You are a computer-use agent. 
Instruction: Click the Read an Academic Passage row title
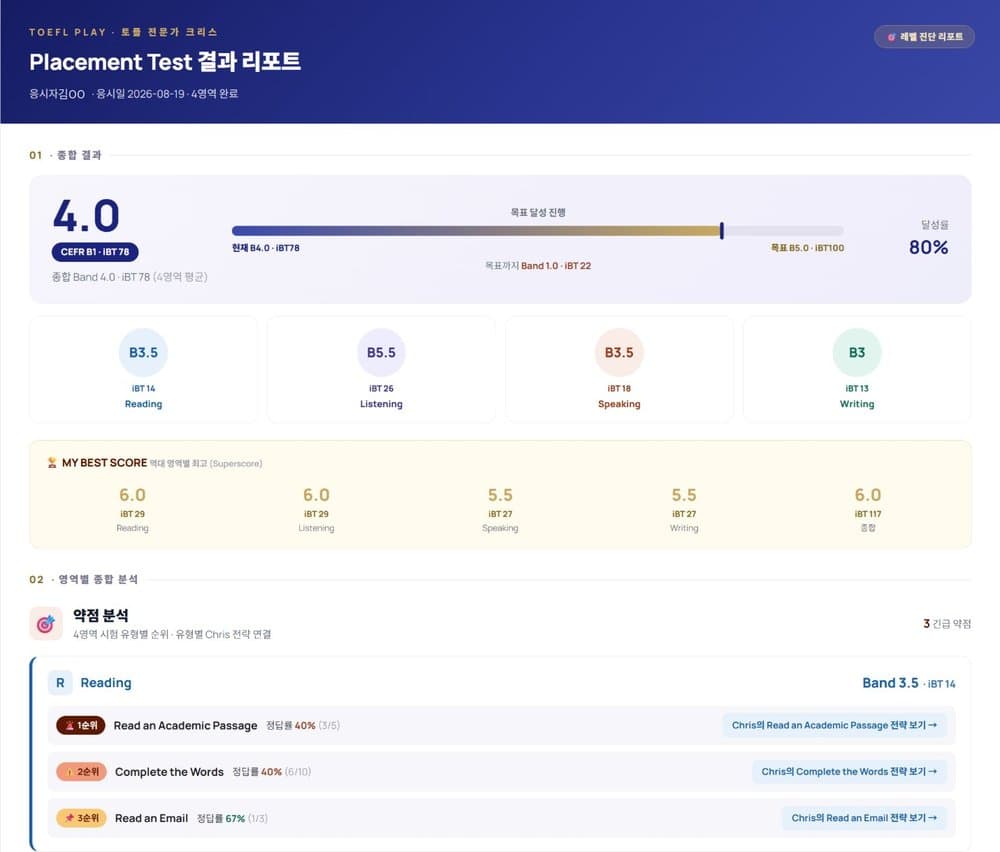[x=186, y=726]
